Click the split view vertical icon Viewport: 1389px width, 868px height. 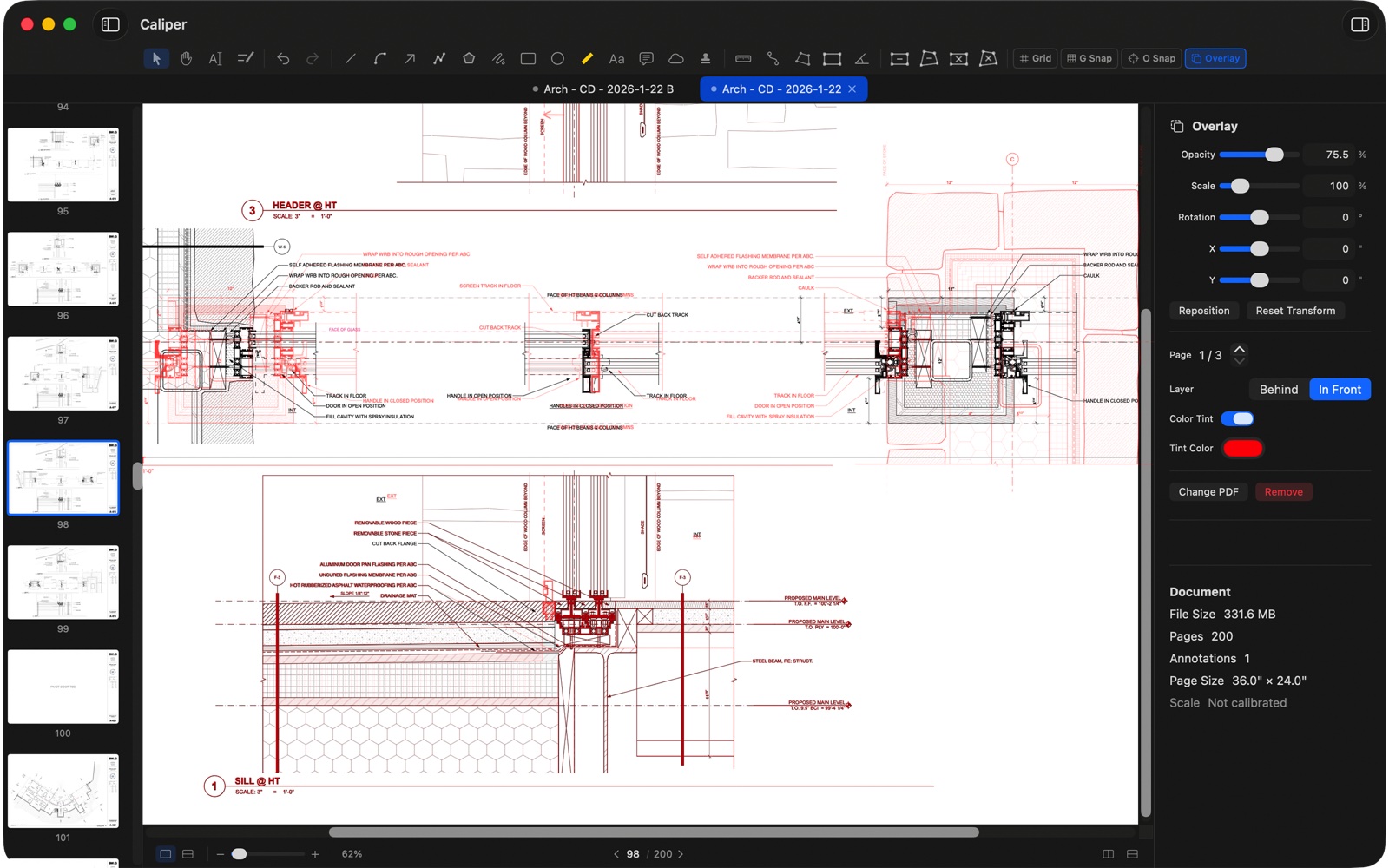pyautogui.click(x=1109, y=854)
